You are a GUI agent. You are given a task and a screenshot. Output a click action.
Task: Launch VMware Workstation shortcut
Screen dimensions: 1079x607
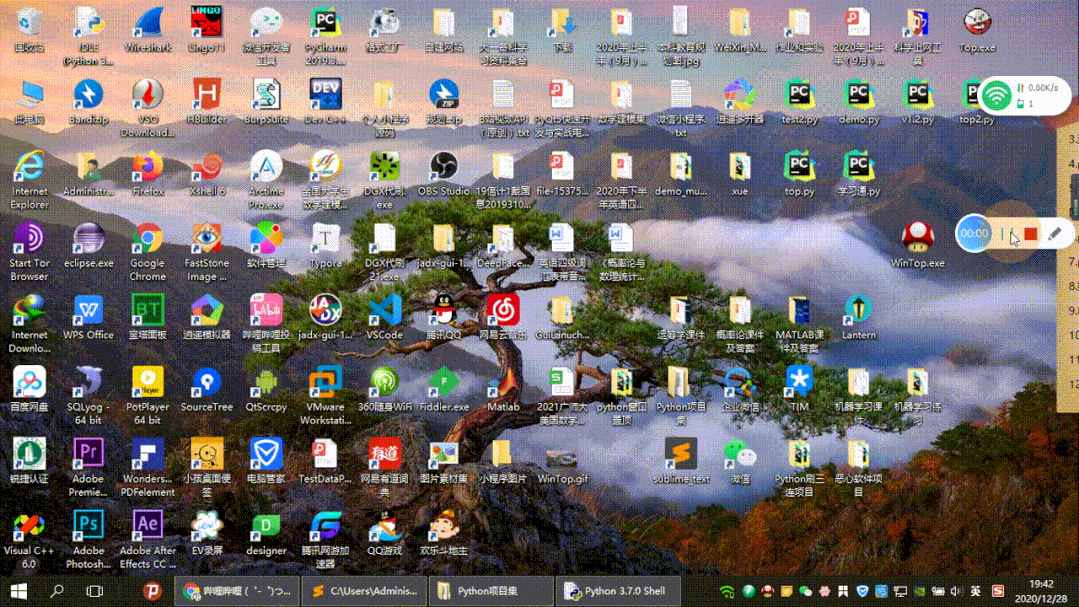click(x=325, y=396)
